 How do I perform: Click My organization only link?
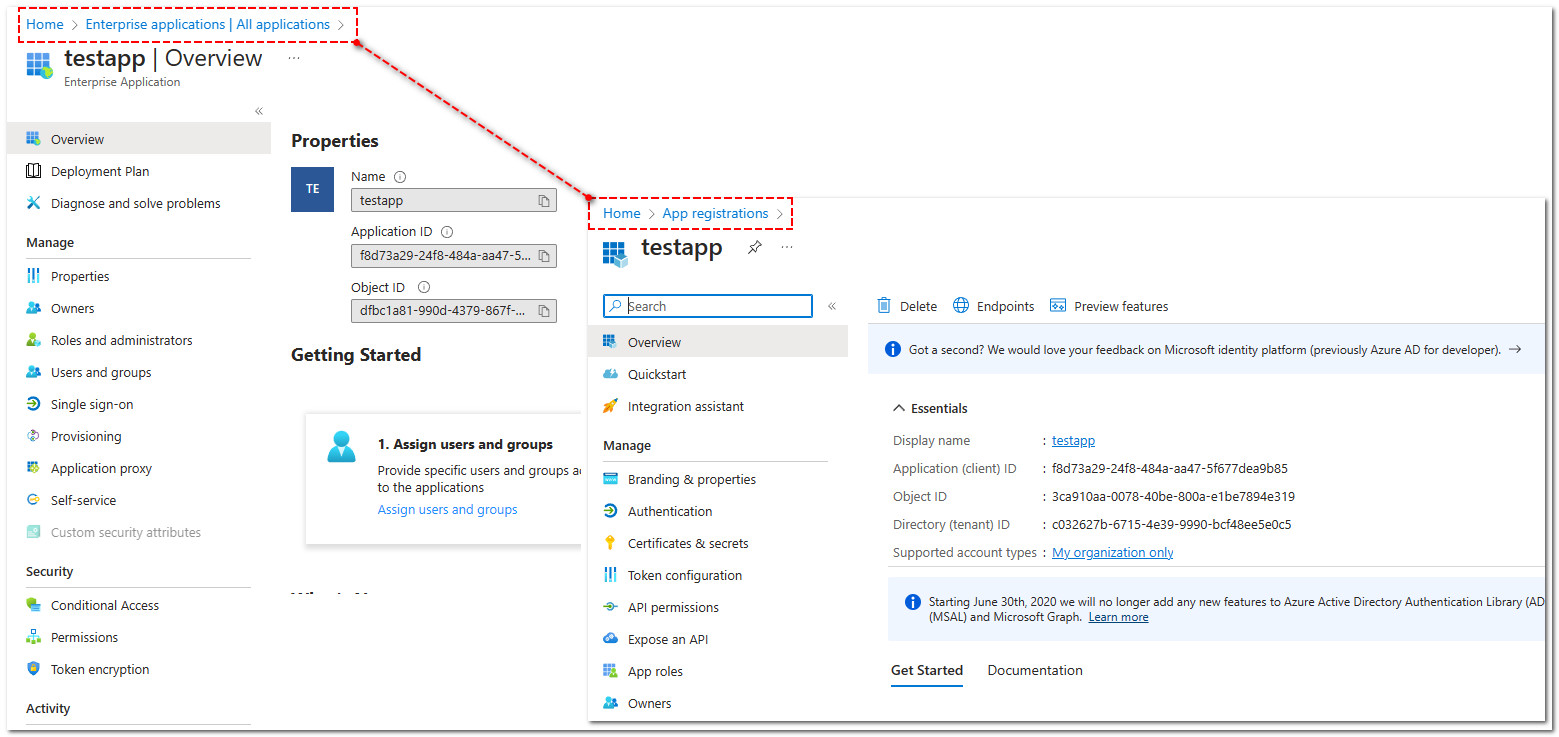point(1113,552)
